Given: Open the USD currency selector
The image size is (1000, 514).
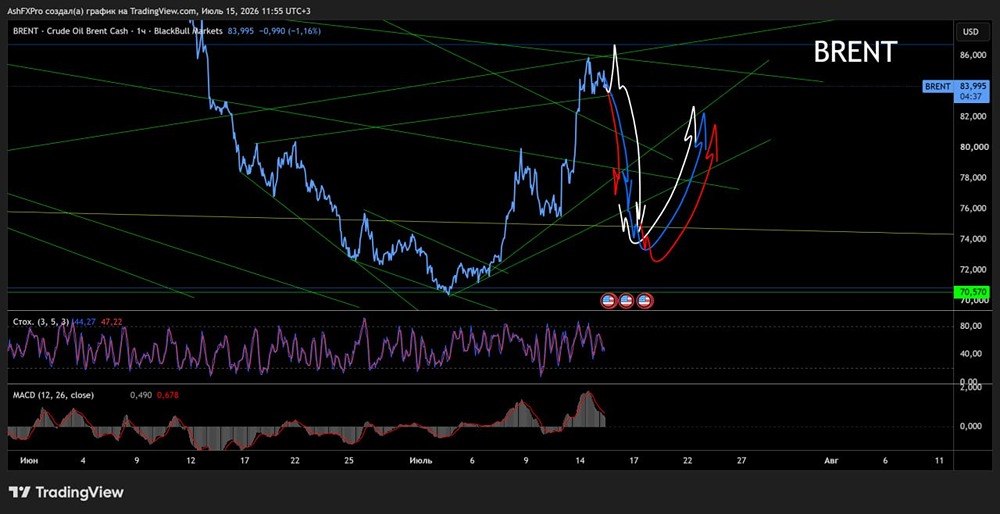Looking at the screenshot, I should click(971, 31).
